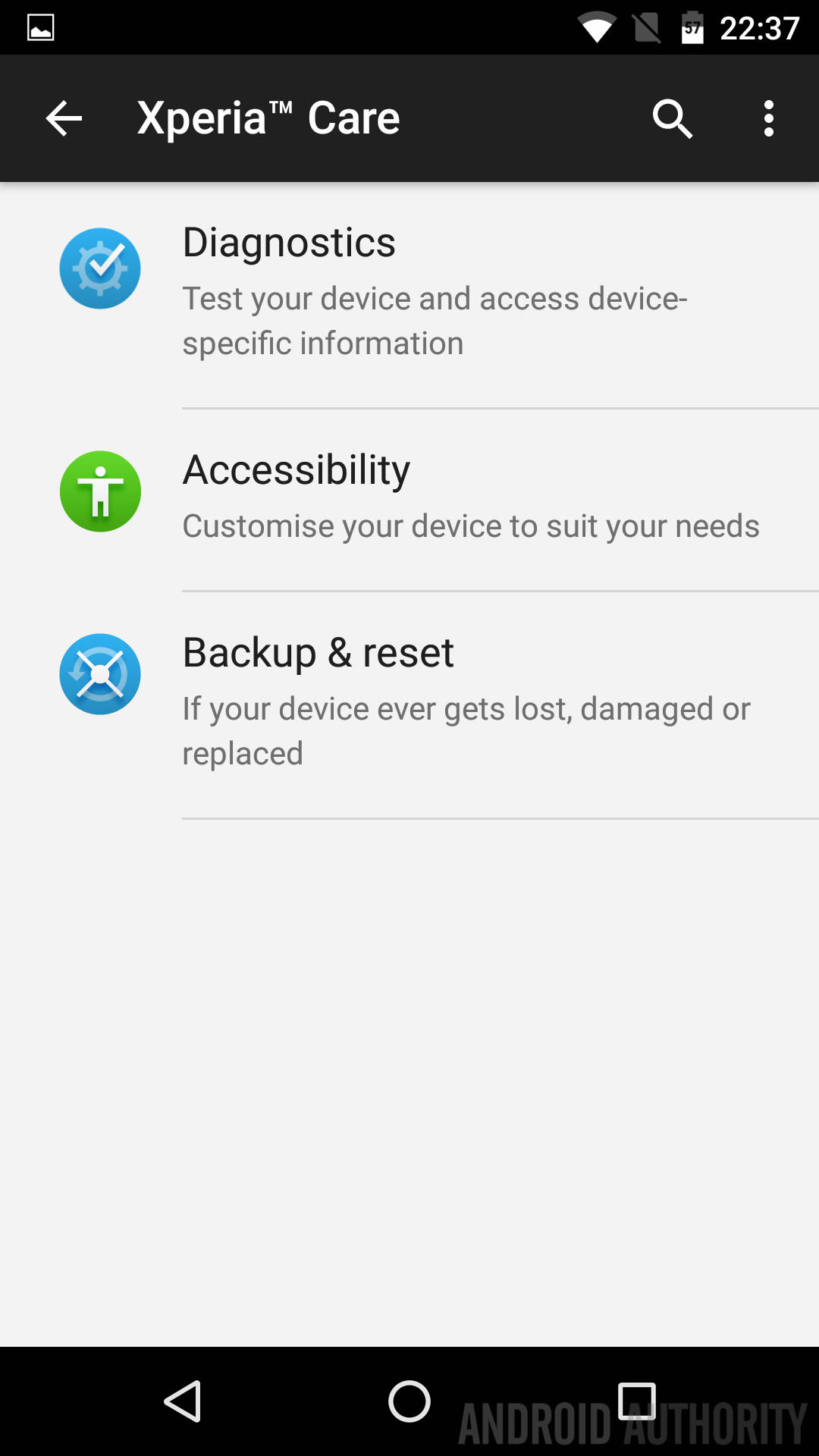Tap "Customise your device to suit your needs"
819x1456 pixels.
tap(471, 526)
